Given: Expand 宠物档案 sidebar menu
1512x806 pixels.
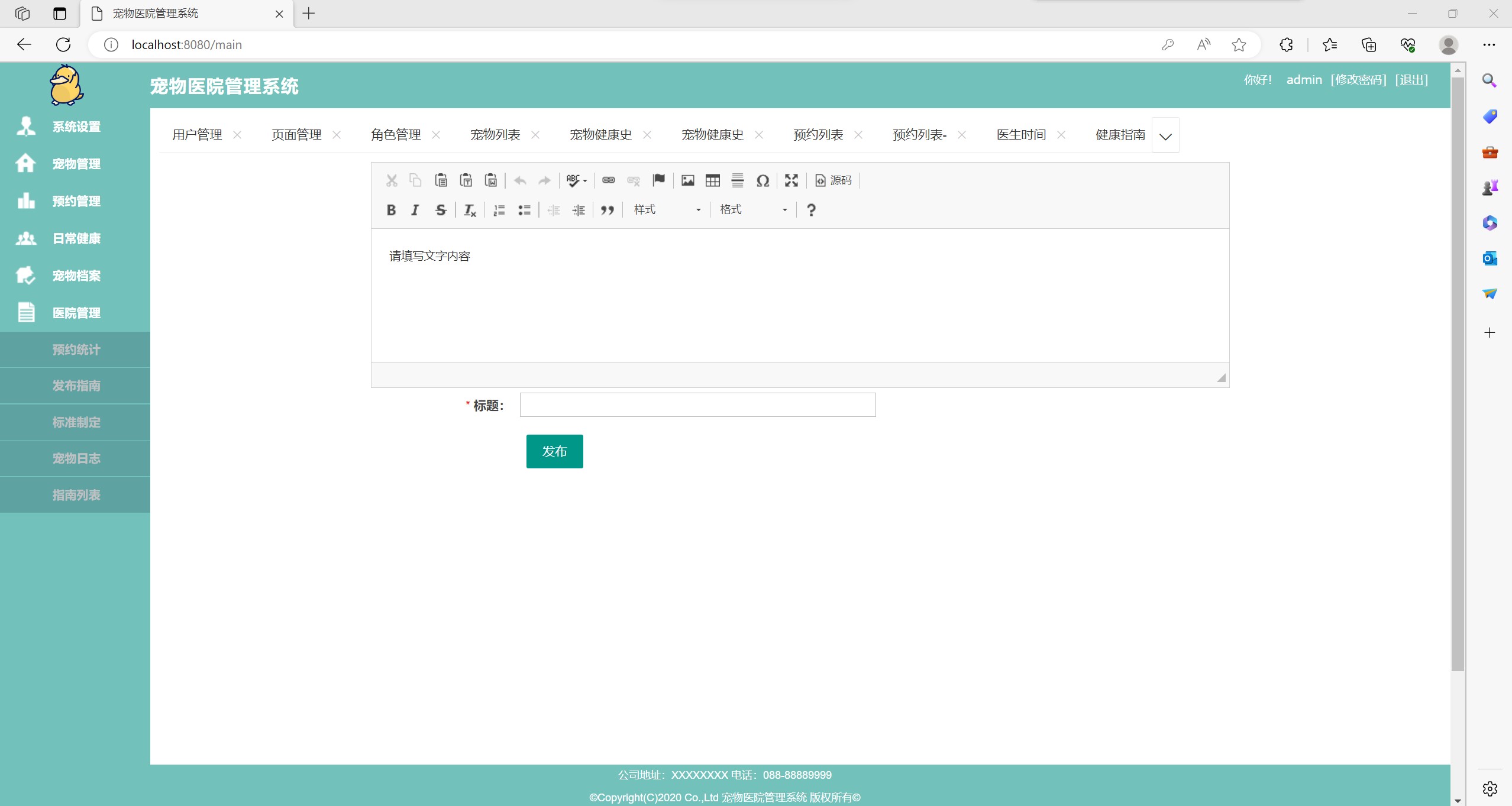Looking at the screenshot, I should coord(75,276).
